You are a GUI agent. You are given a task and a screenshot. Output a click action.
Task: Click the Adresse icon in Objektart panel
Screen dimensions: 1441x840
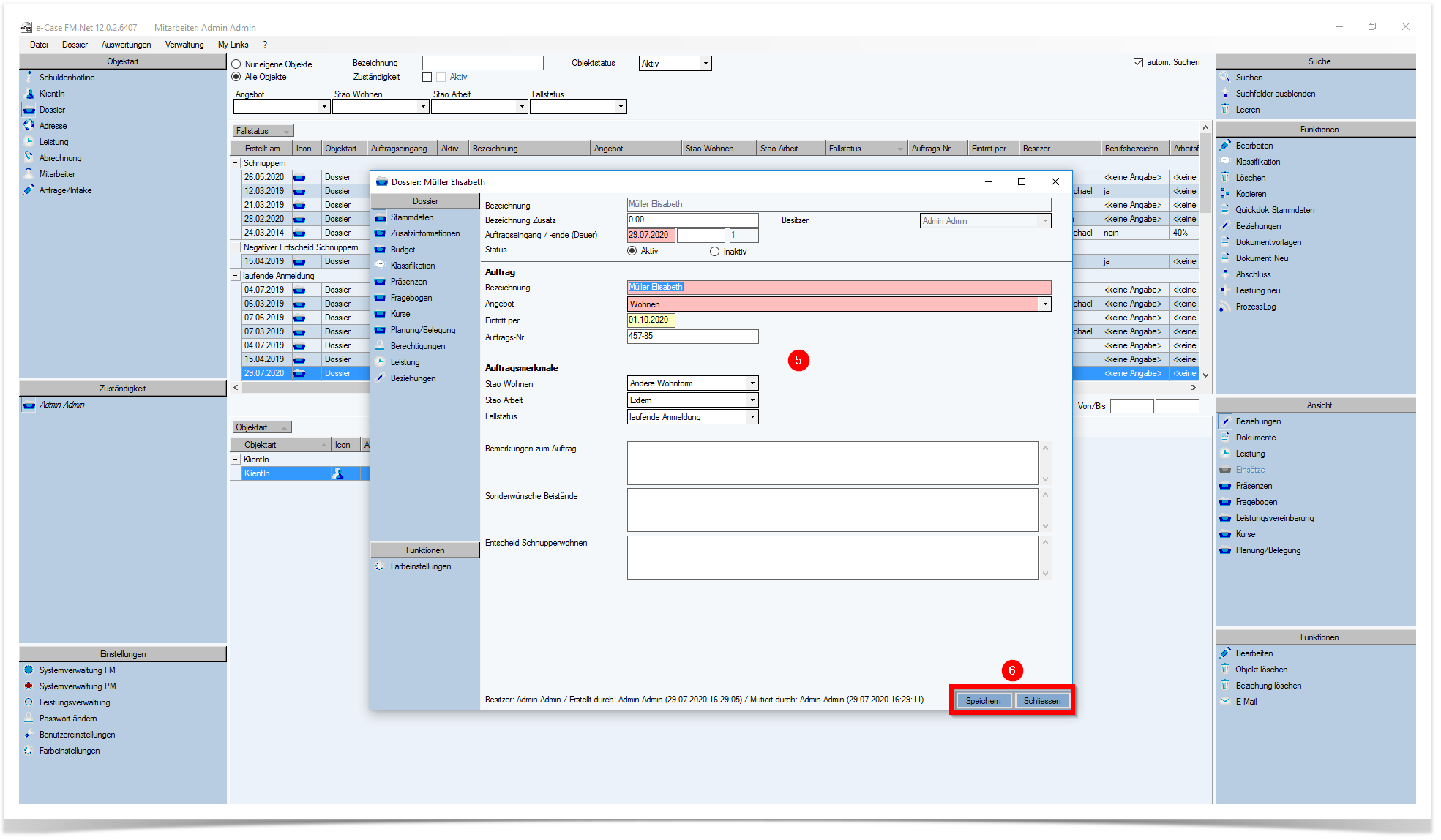pyautogui.click(x=29, y=125)
